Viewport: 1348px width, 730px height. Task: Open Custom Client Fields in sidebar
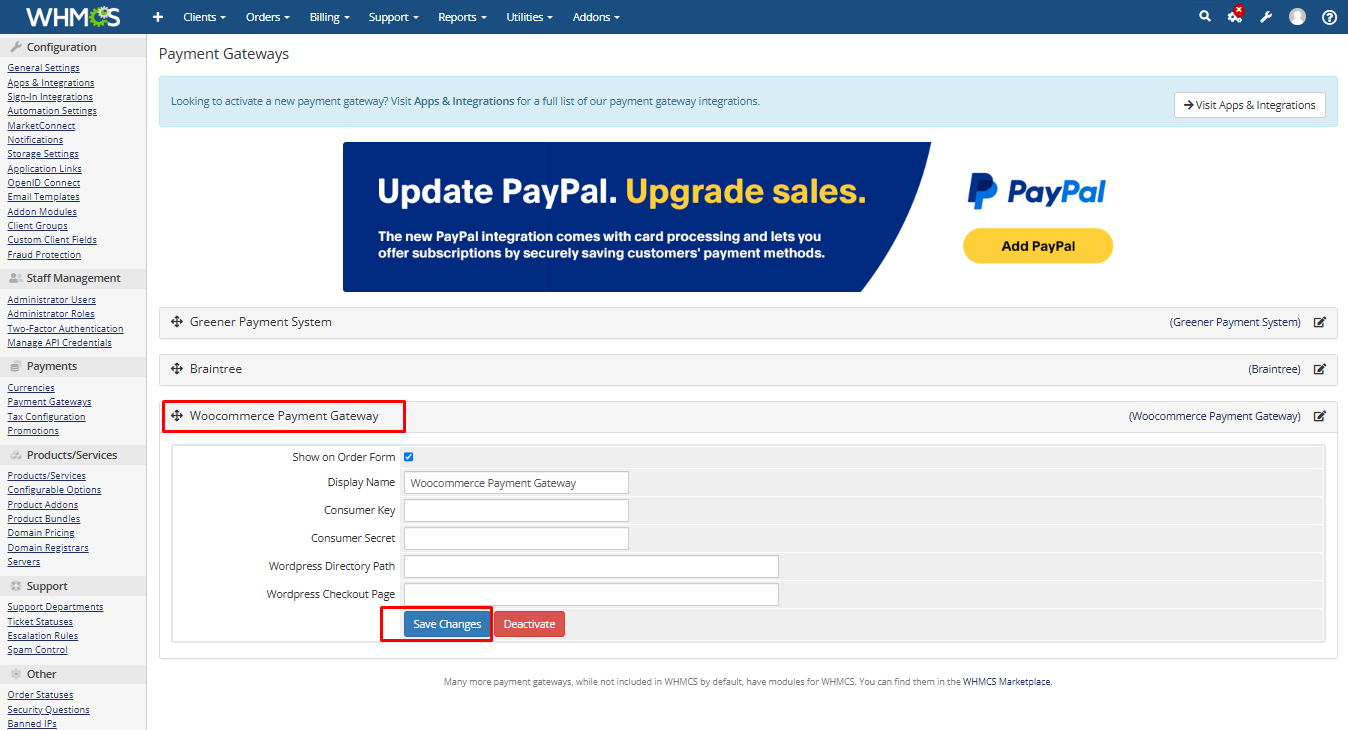coord(52,240)
